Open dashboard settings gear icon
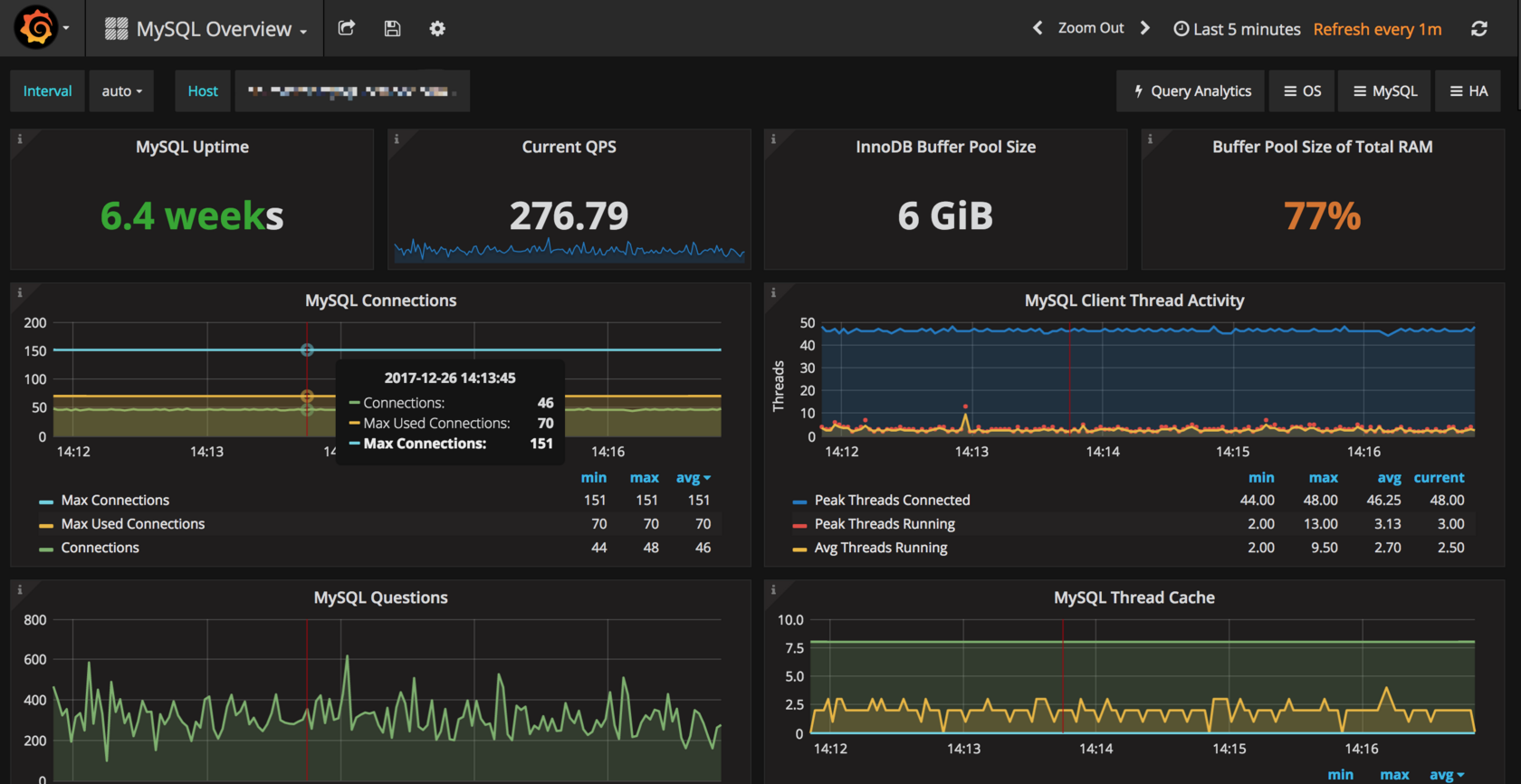The width and height of the screenshot is (1521, 784). click(x=437, y=28)
